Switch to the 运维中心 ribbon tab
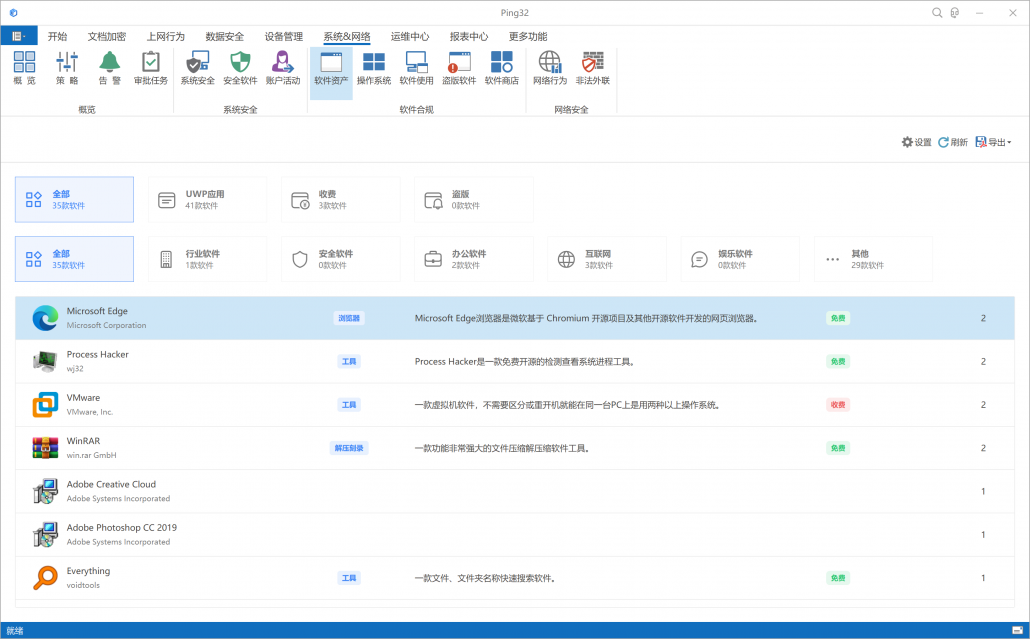Image resolution: width=1030 pixels, height=639 pixels. [x=410, y=36]
